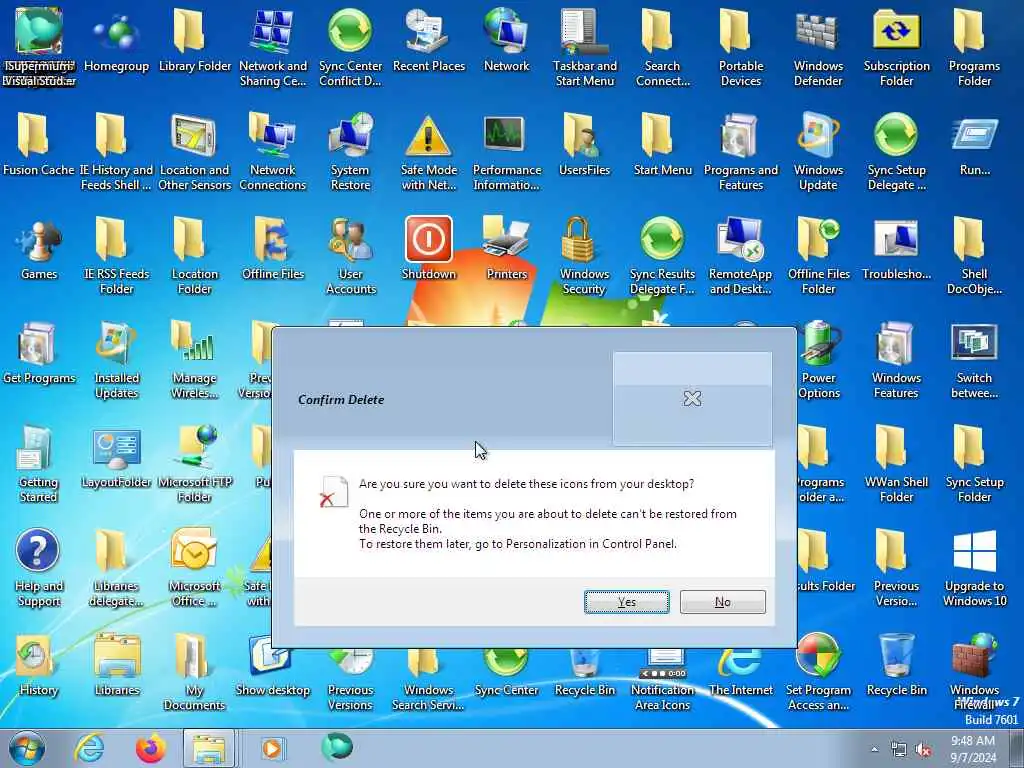Select the Programs and Features icon
This screenshot has height=768, width=1024.
(x=741, y=153)
